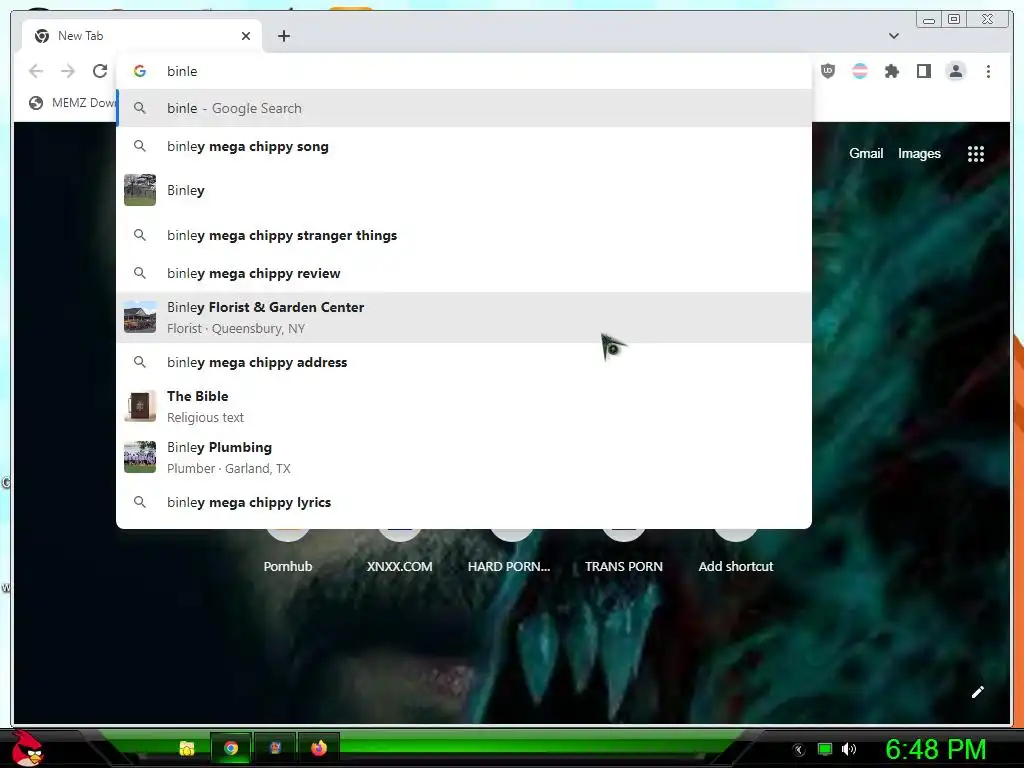Toggle the browser side panel icon

[x=923, y=71]
